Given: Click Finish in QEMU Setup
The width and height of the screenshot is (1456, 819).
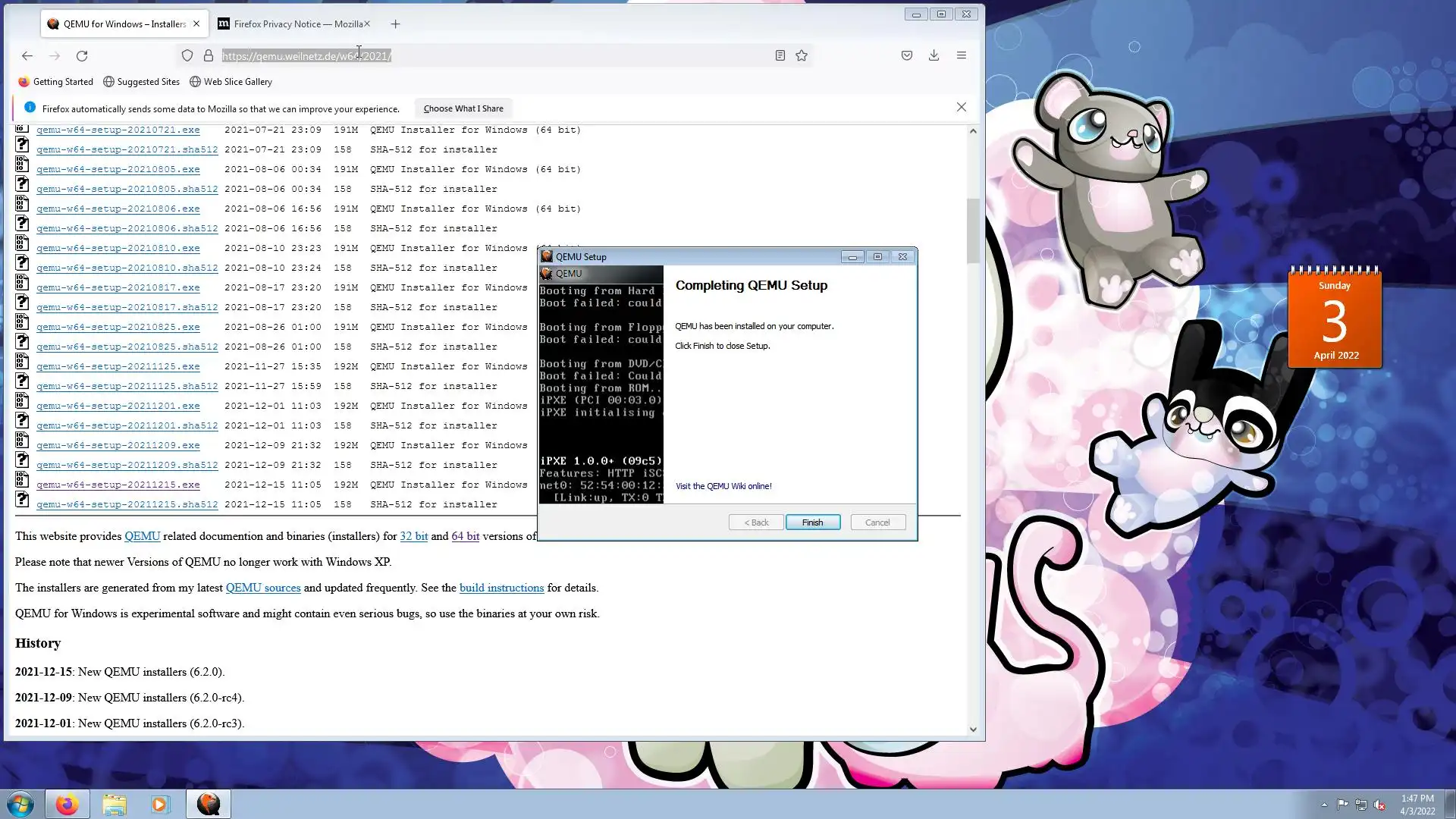Looking at the screenshot, I should coord(812,522).
